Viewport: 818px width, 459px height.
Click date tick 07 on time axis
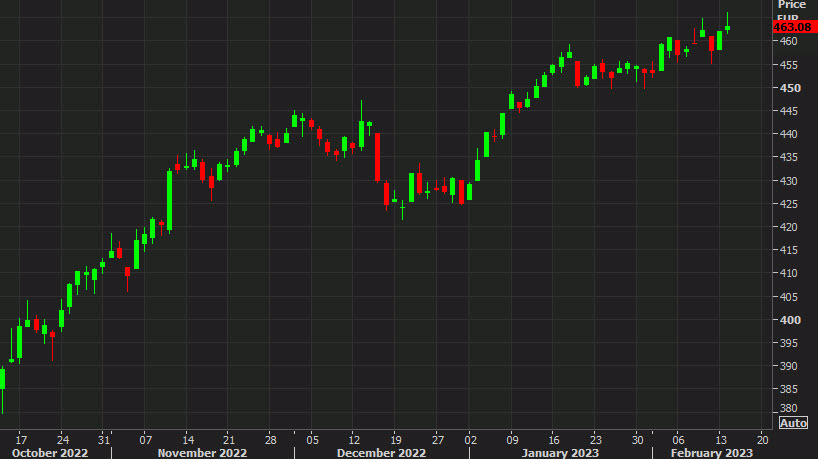(146, 440)
